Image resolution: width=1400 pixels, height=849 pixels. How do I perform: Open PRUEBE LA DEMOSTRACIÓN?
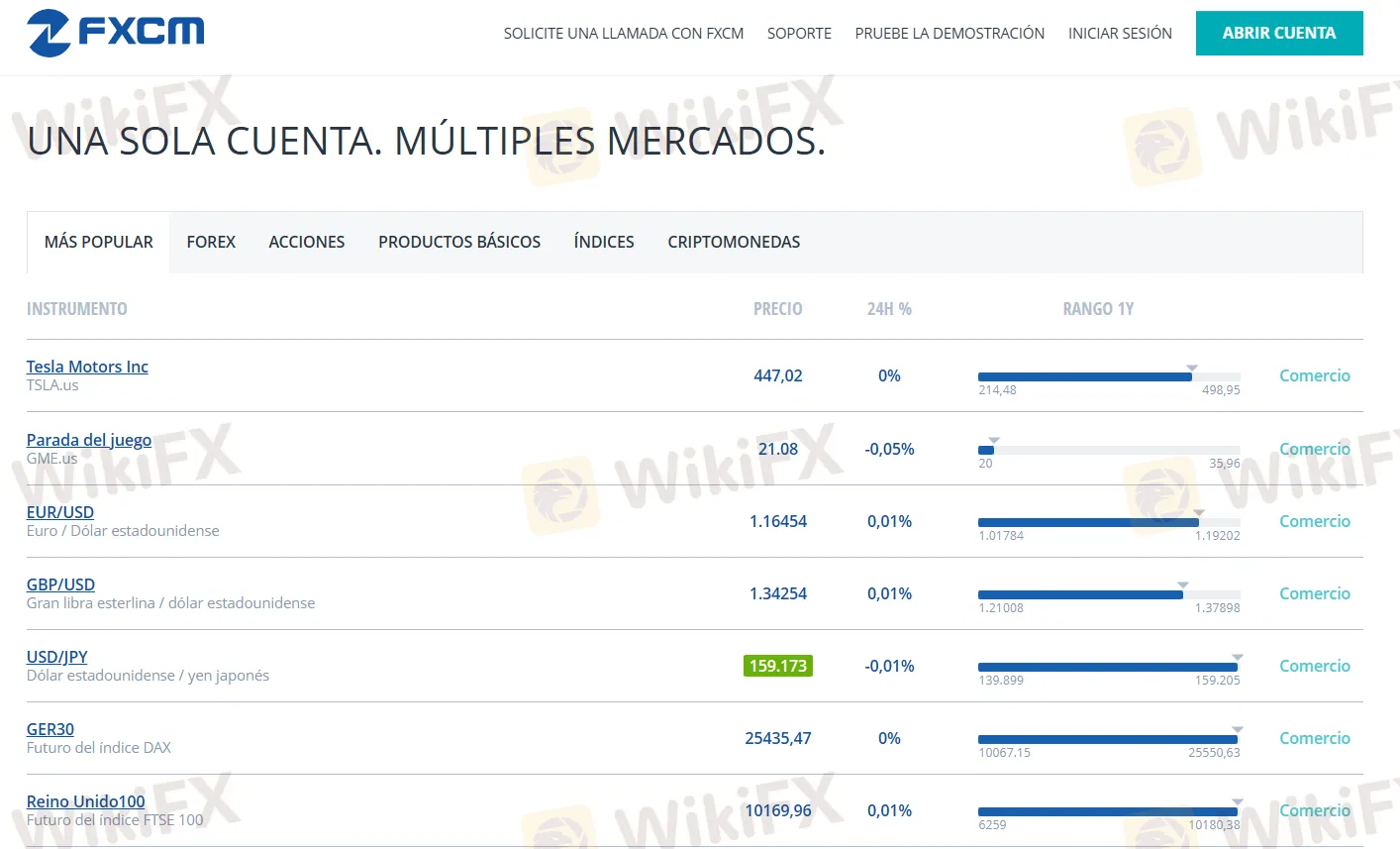coord(950,33)
